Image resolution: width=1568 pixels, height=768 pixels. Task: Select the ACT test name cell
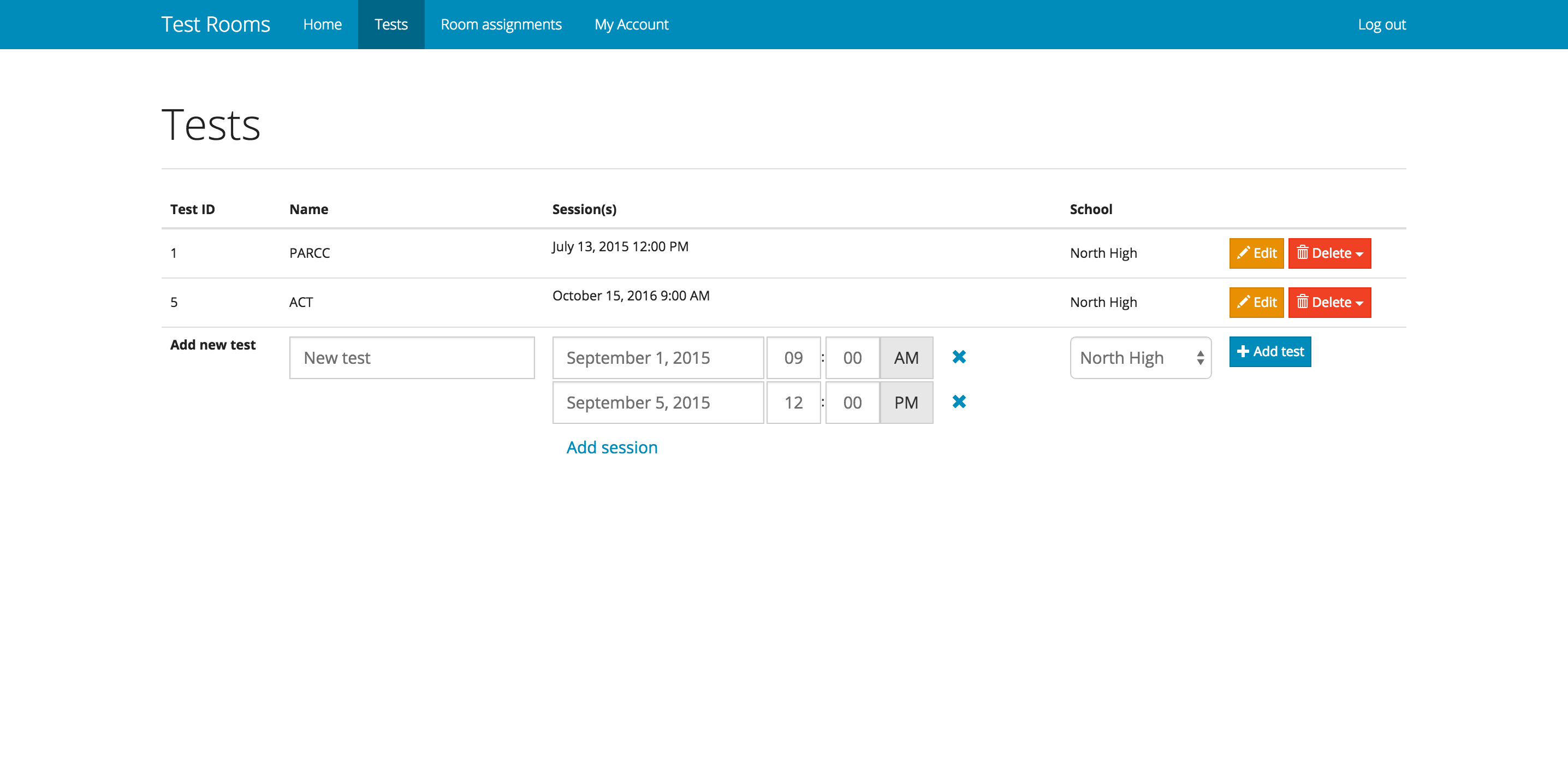click(x=301, y=303)
